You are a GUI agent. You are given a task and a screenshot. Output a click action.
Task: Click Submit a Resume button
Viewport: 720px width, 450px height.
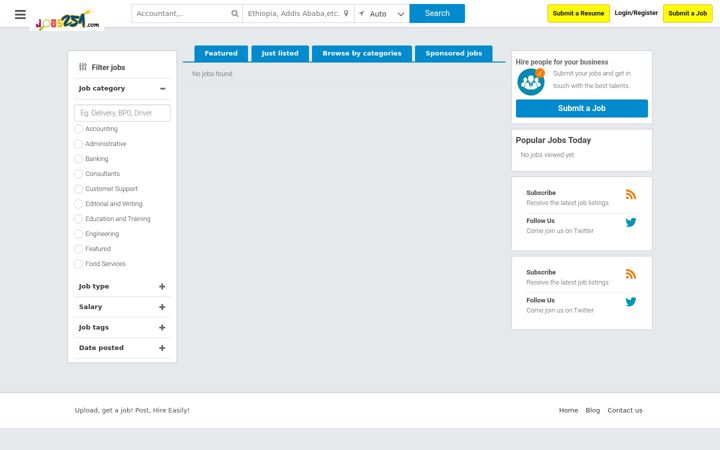[x=579, y=13]
